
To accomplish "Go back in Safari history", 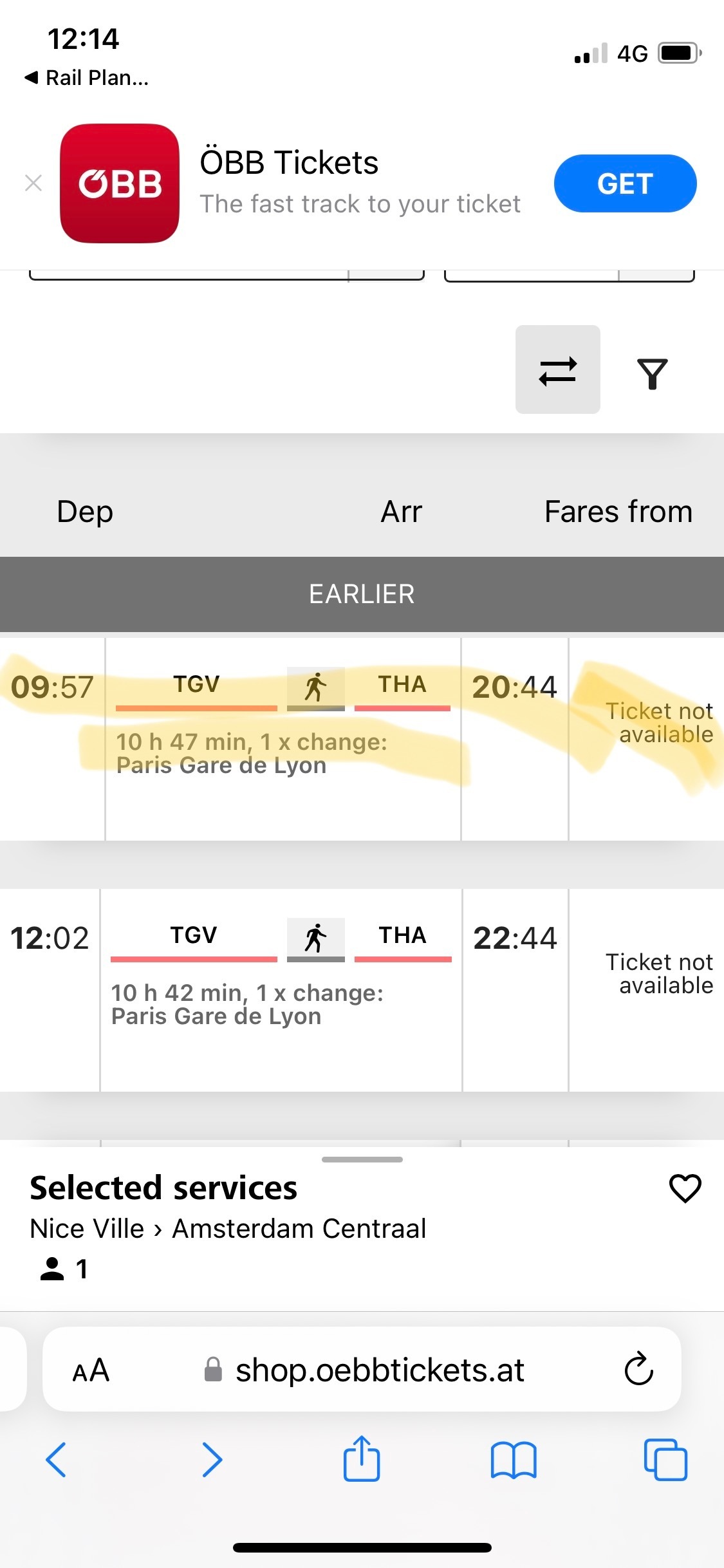I will [56, 1460].
